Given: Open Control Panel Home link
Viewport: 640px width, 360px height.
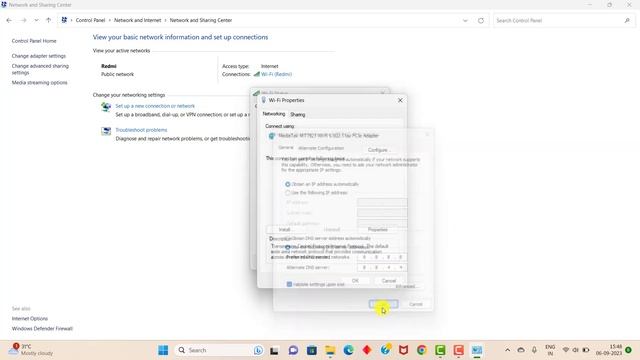Looking at the screenshot, I should point(34,41).
